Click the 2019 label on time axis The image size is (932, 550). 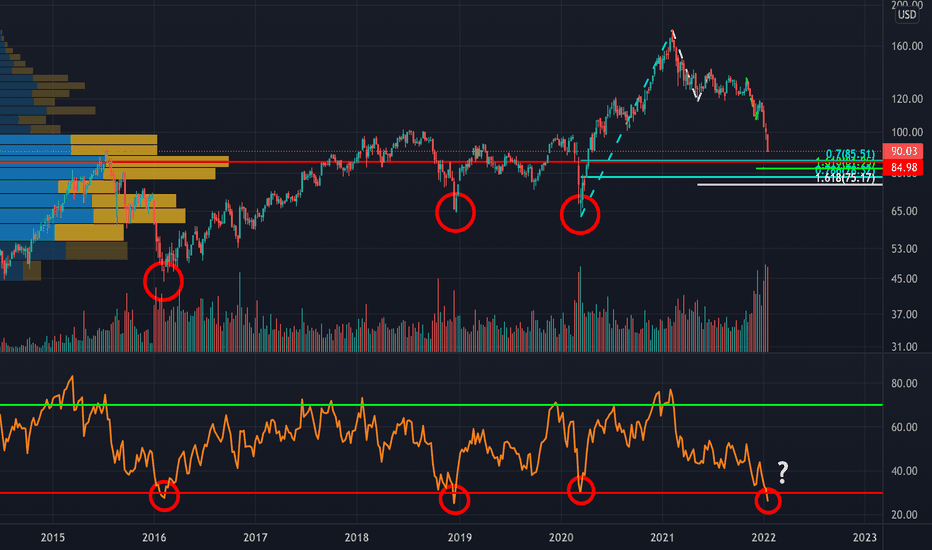[x=459, y=538]
